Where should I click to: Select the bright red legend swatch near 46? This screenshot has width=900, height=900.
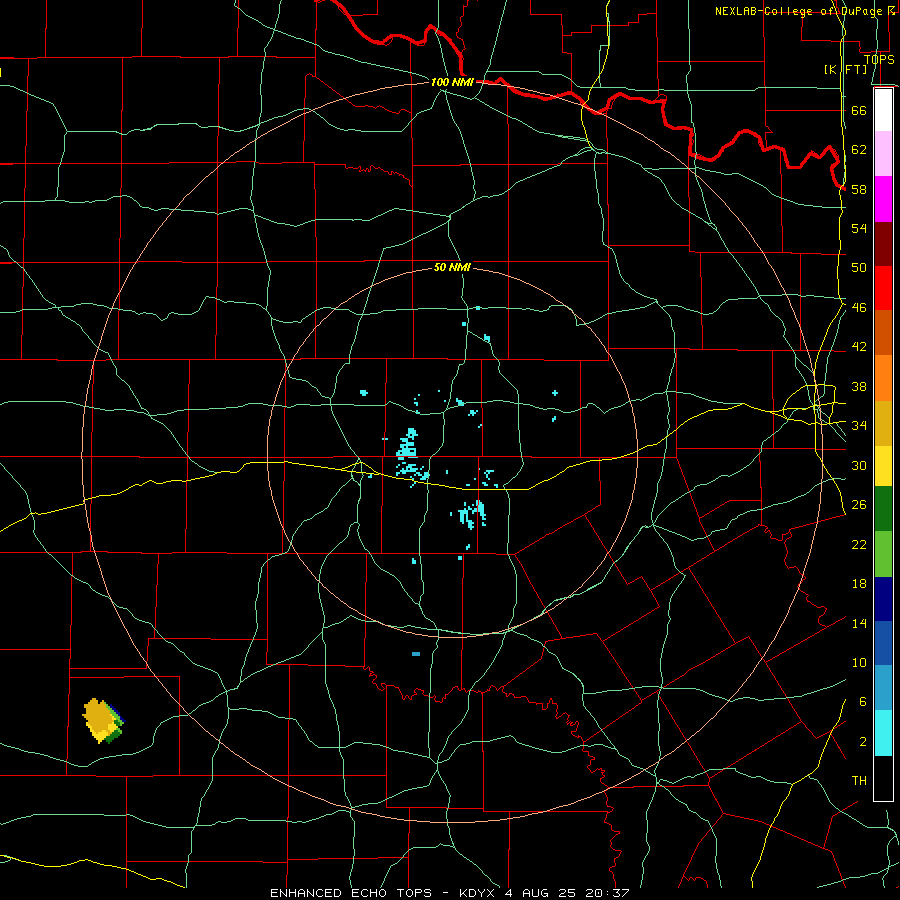tap(883, 288)
